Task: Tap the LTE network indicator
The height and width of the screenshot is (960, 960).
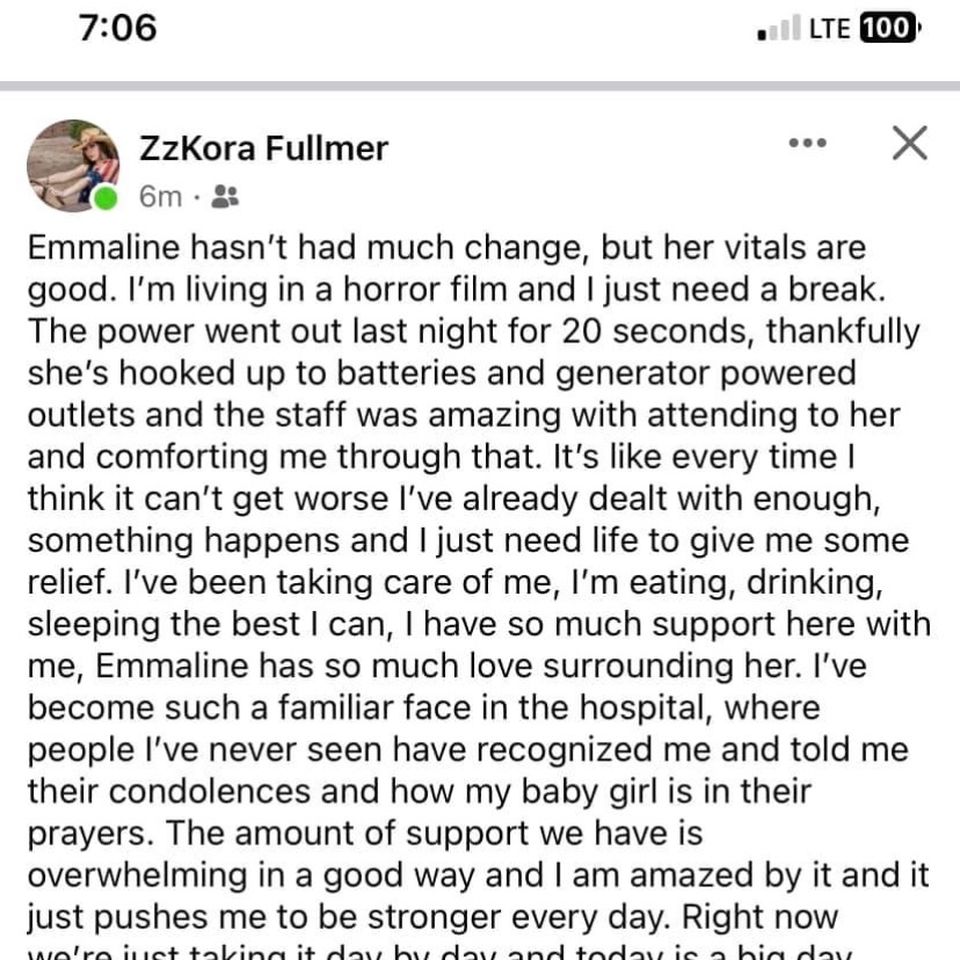Action: coord(830,29)
